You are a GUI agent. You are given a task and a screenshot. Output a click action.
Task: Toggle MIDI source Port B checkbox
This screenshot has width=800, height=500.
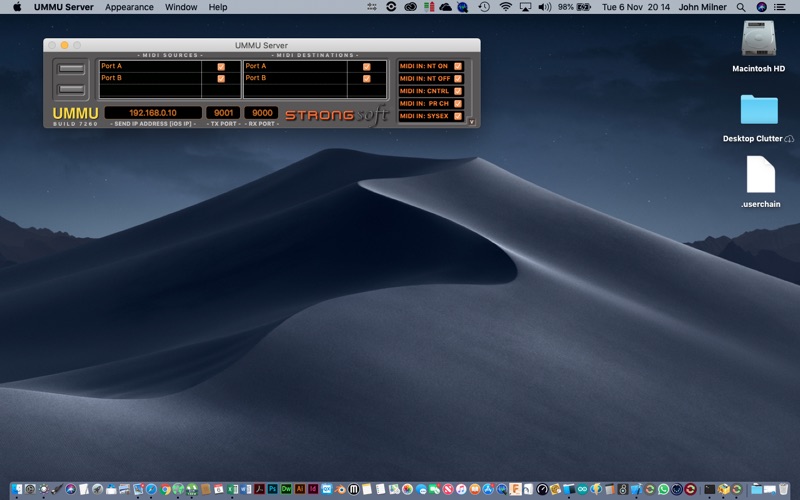pyautogui.click(x=221, y=79)
